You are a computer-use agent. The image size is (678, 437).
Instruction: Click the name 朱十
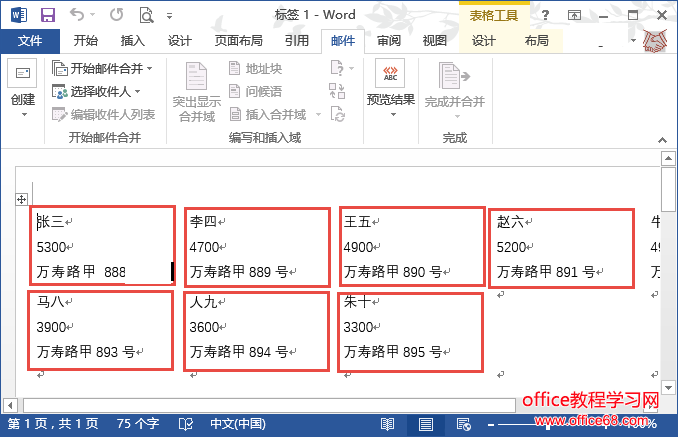click(x=357, y=302)
